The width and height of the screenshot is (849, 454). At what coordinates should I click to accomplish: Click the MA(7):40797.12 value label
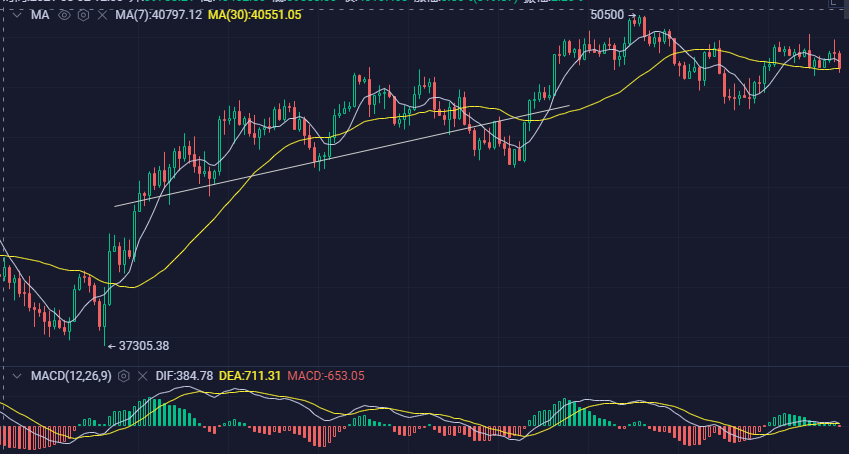[x=159, y=15]
